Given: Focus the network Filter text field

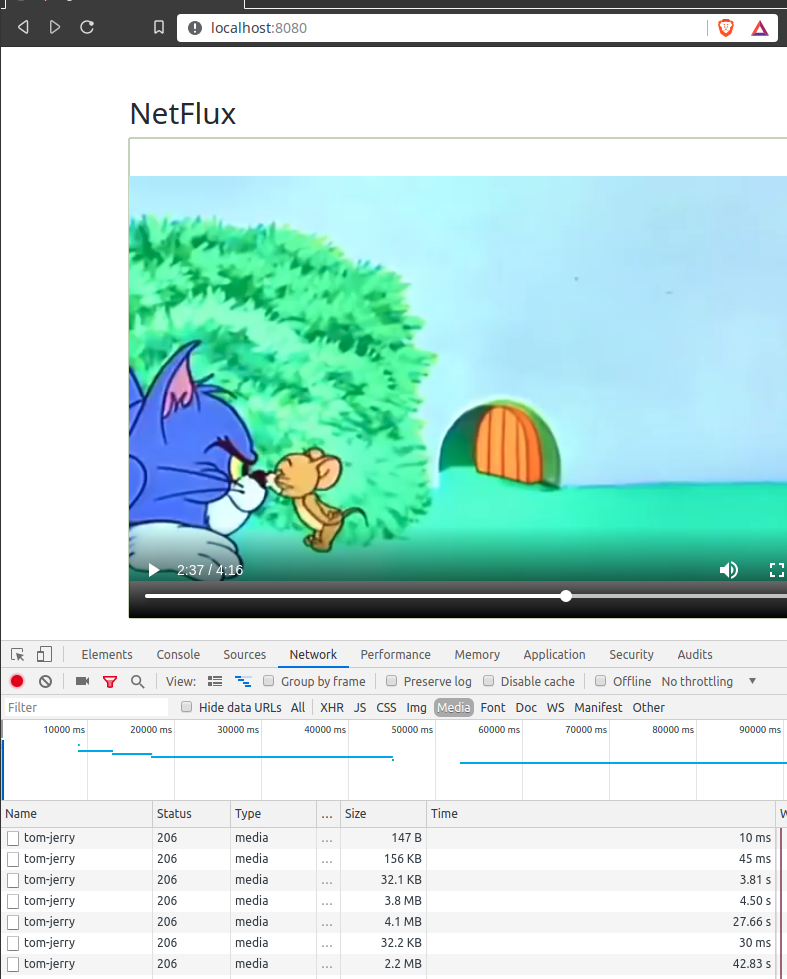Looking at the screenshot, I should click(86, 707).
